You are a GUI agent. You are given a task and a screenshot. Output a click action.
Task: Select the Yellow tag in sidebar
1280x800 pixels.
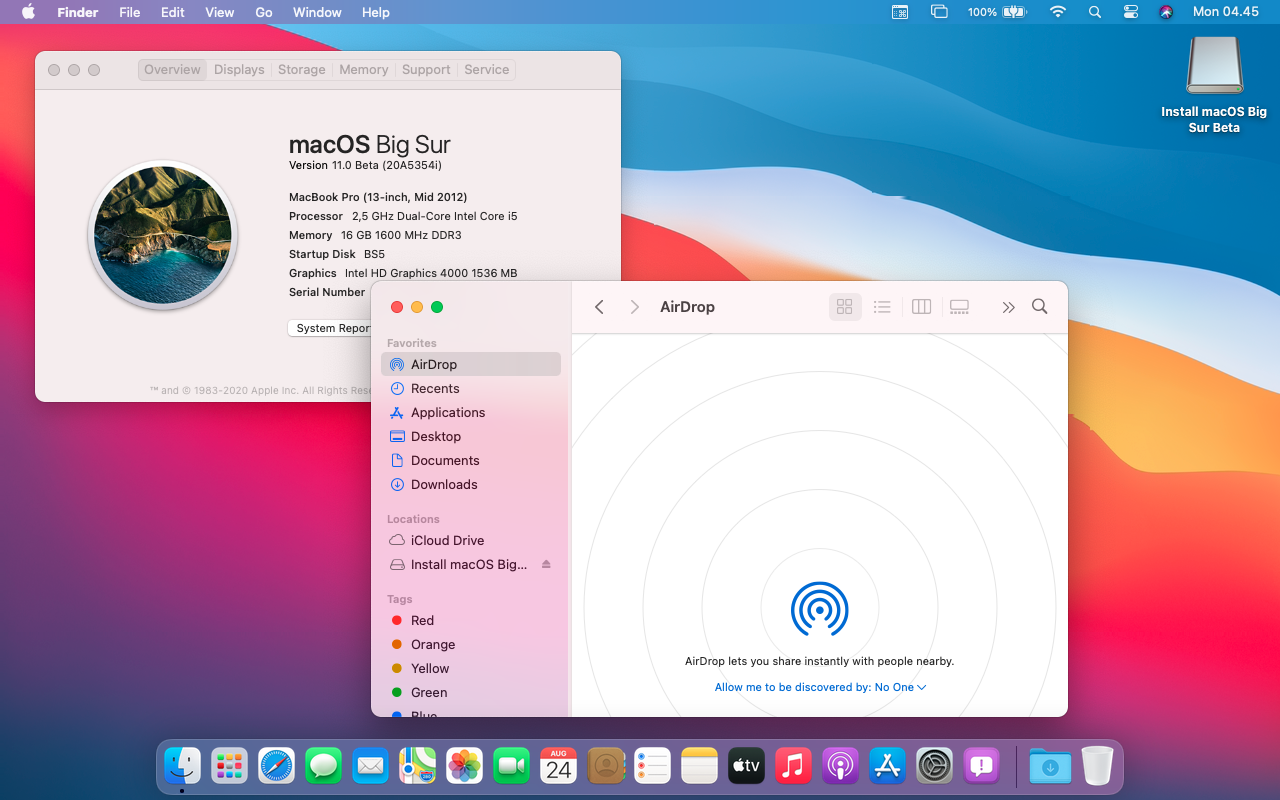tap(471, 668)
